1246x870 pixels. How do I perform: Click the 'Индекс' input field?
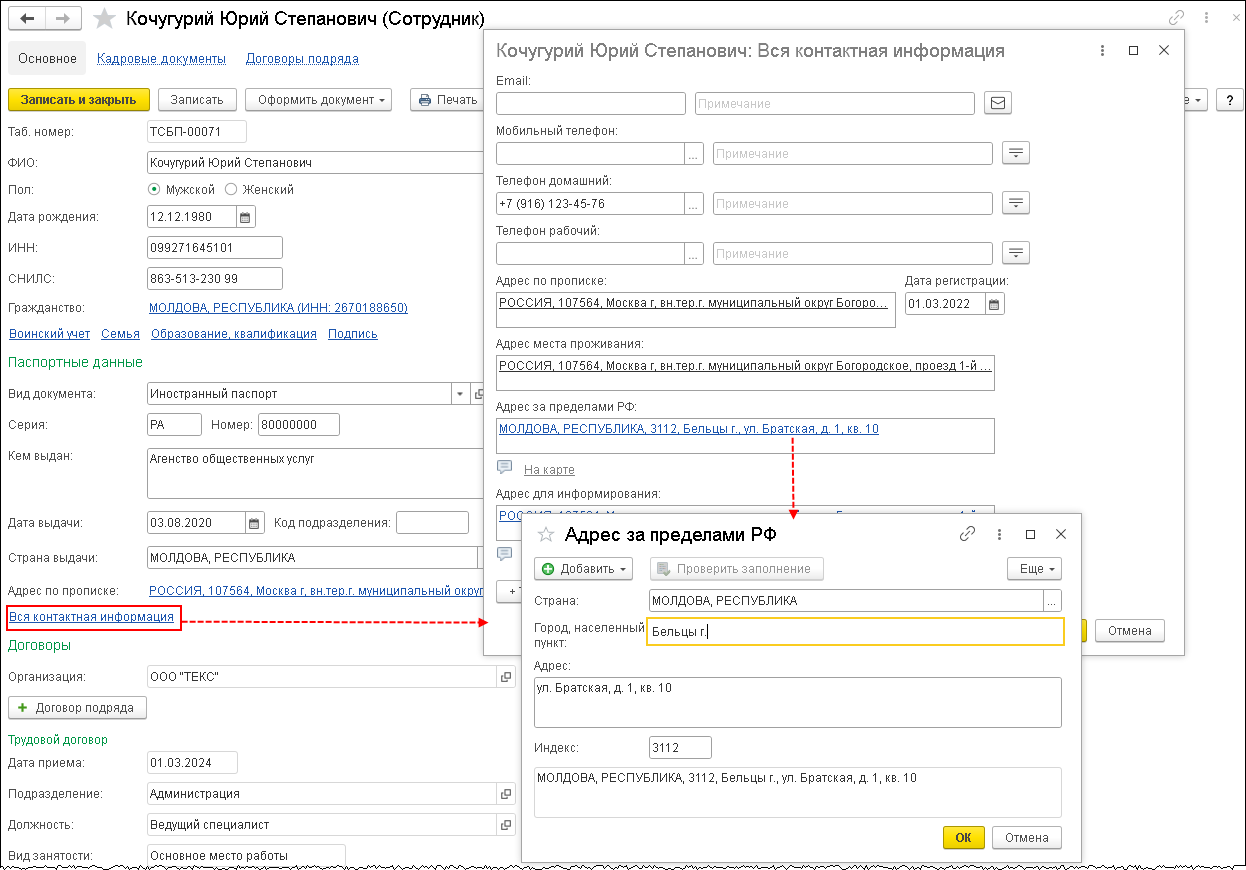coord(680,747)
